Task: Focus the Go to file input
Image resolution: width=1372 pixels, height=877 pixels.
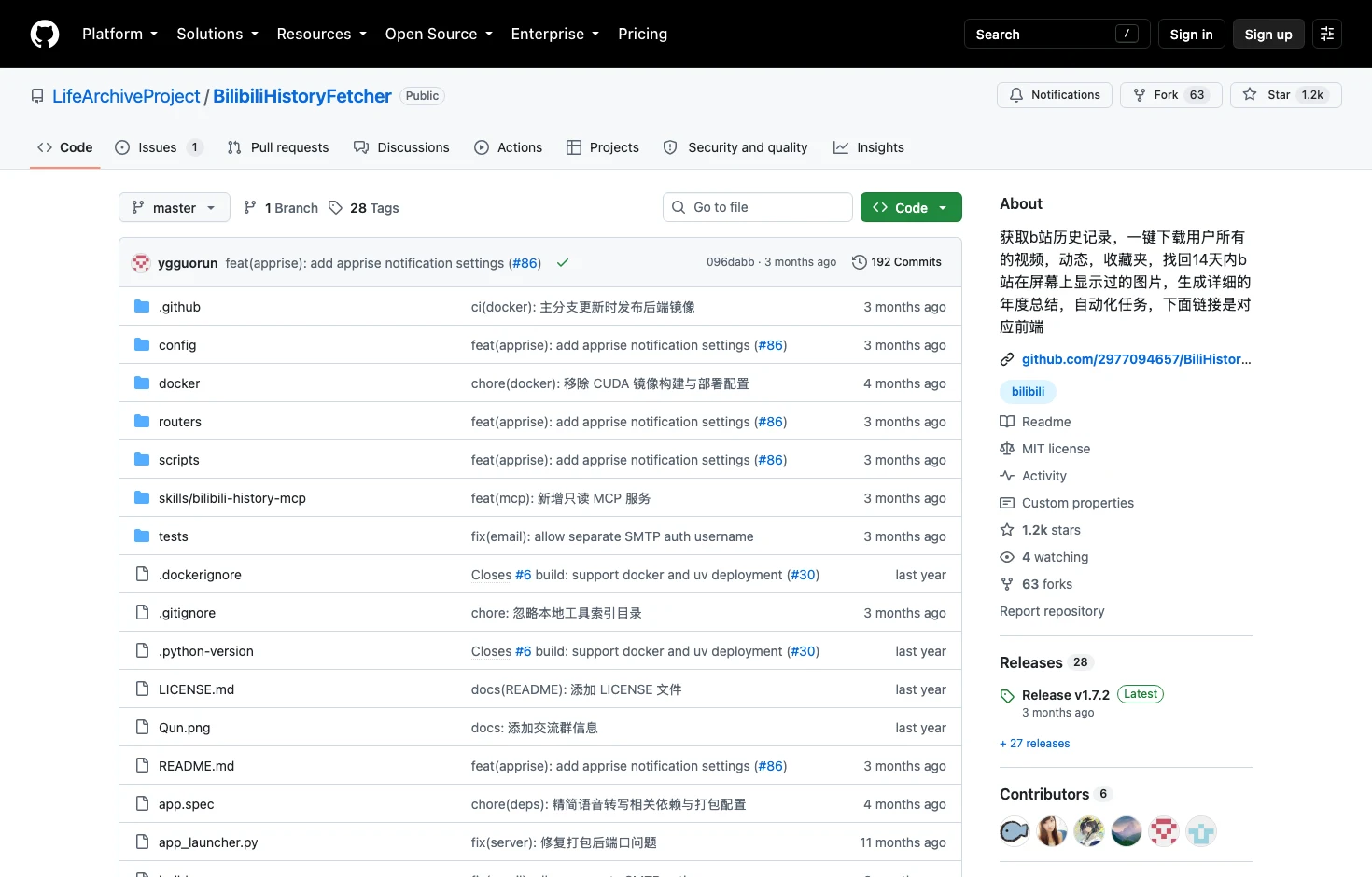Action: (758, 207)
